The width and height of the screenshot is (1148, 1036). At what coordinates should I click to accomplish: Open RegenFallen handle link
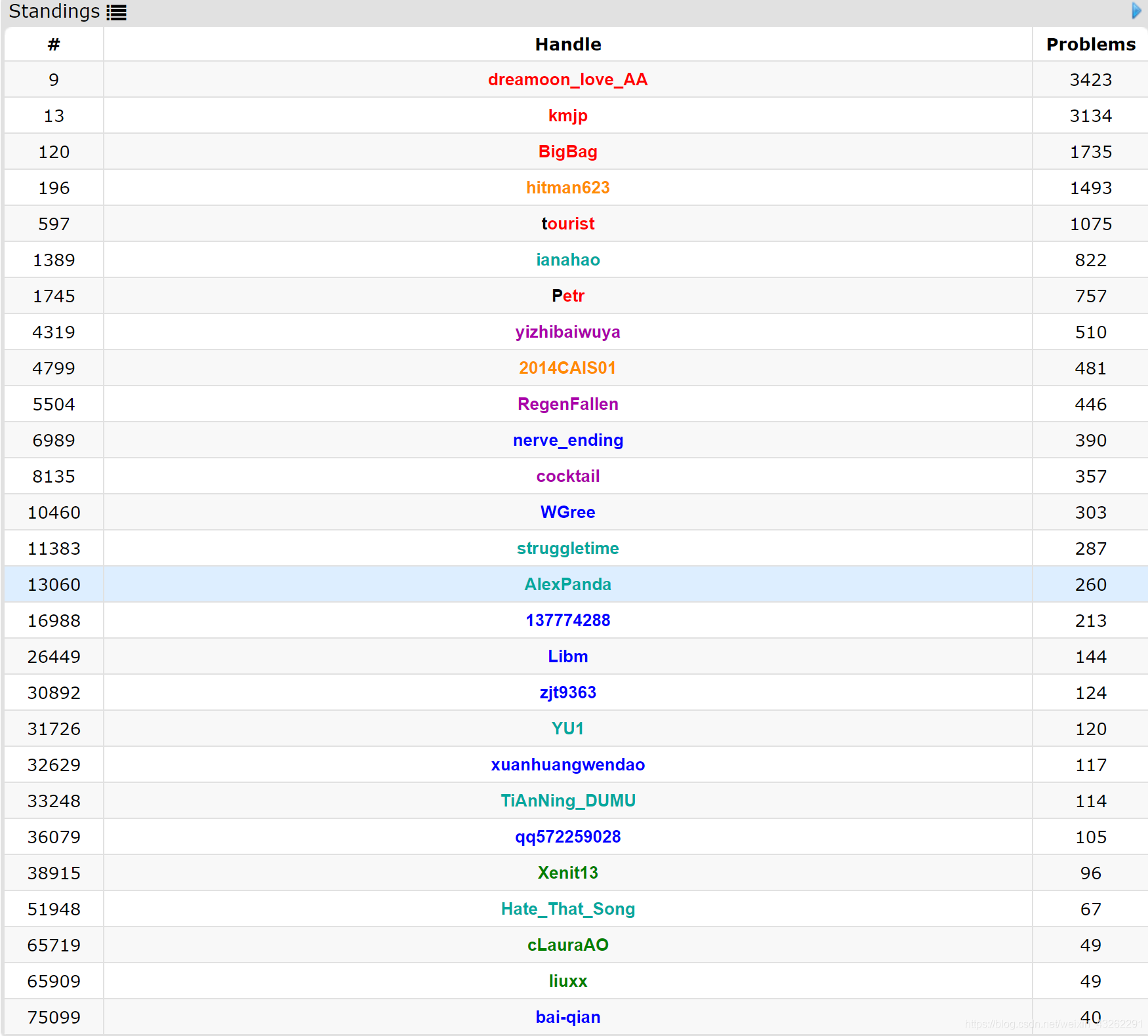[567, 404]
